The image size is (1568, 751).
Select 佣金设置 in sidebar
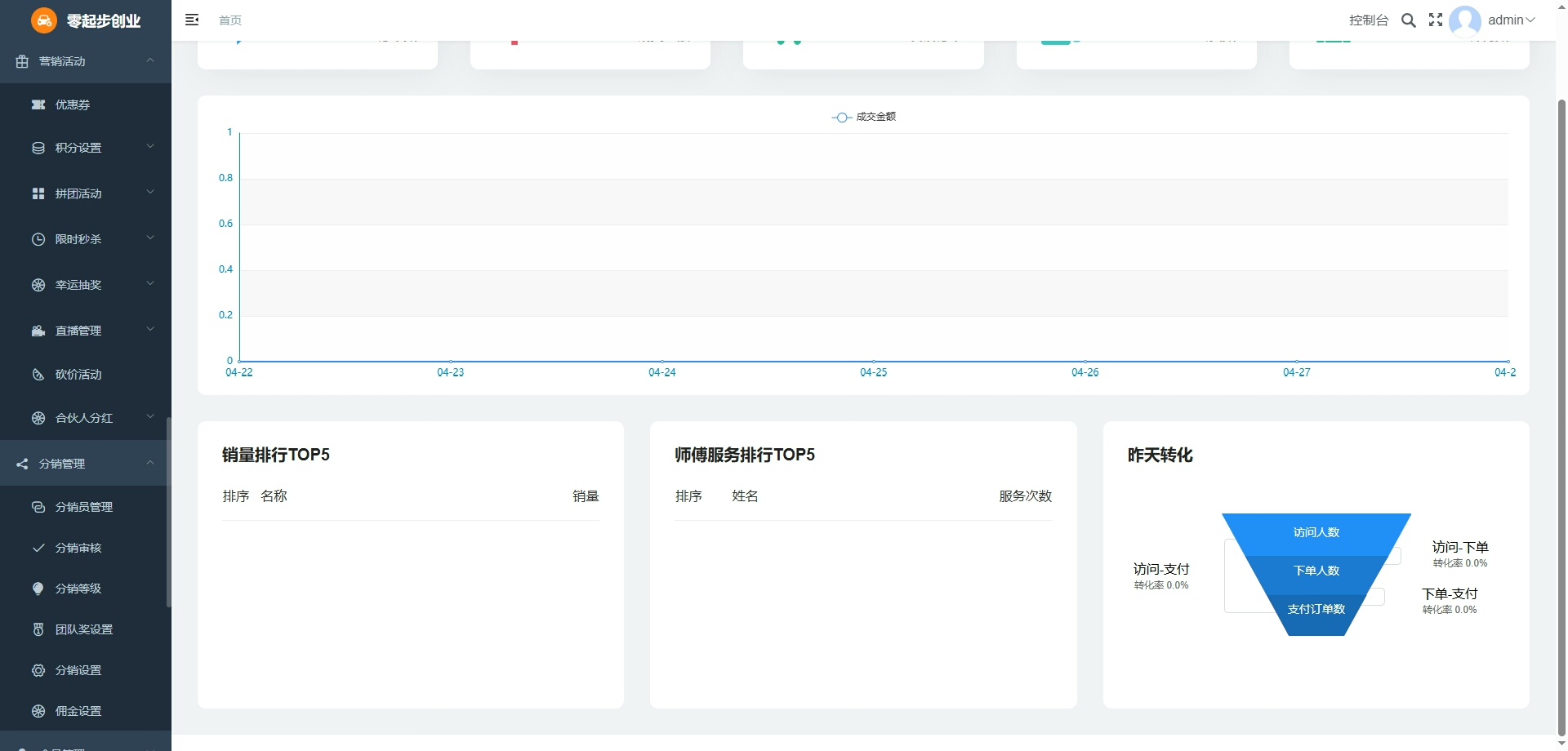pos(78,711)
